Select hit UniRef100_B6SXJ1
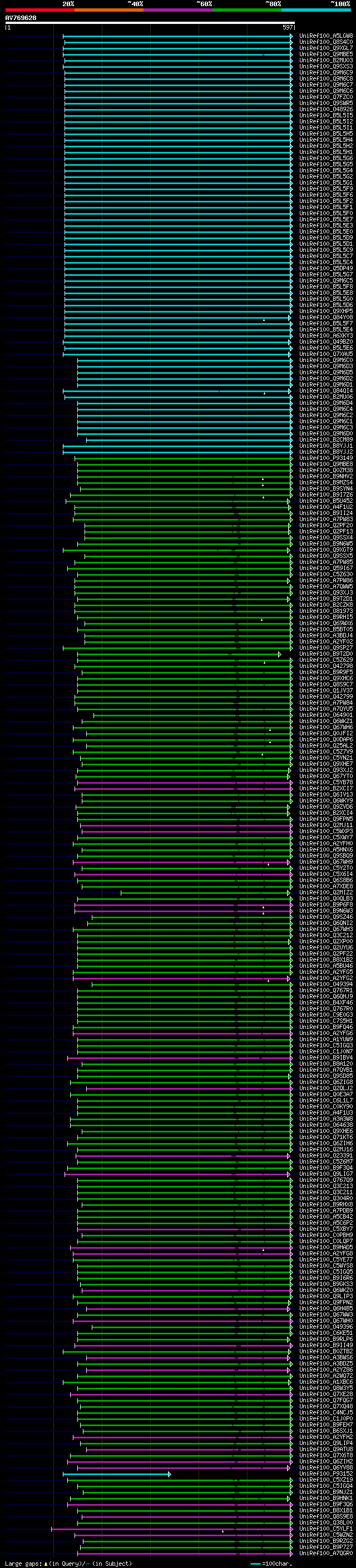The image size is (356, 1568). (x=326, y=1431)
